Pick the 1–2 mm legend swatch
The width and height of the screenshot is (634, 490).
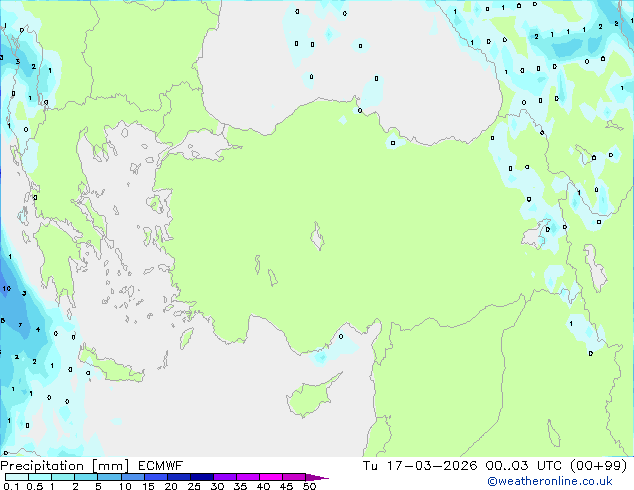(63, 477)
